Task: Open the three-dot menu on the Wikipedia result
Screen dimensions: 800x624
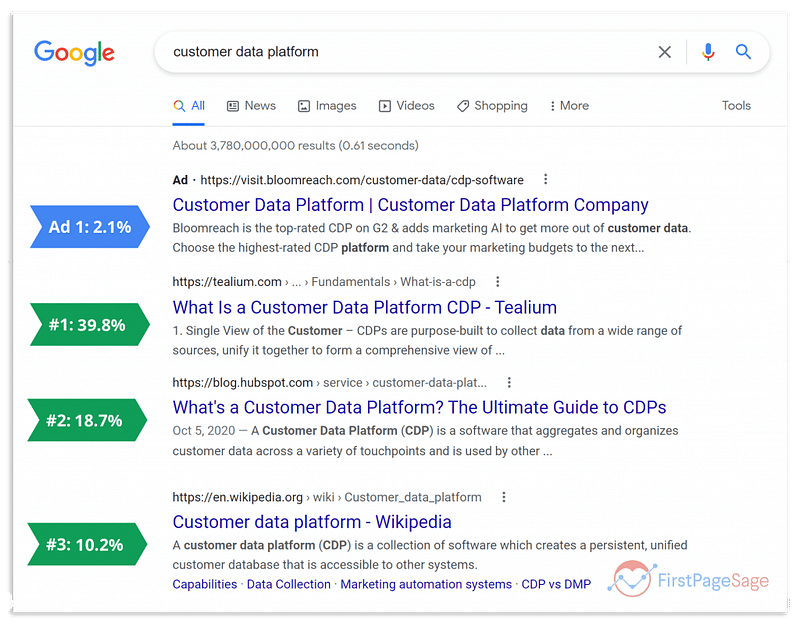Action: (x=504, y=496)
